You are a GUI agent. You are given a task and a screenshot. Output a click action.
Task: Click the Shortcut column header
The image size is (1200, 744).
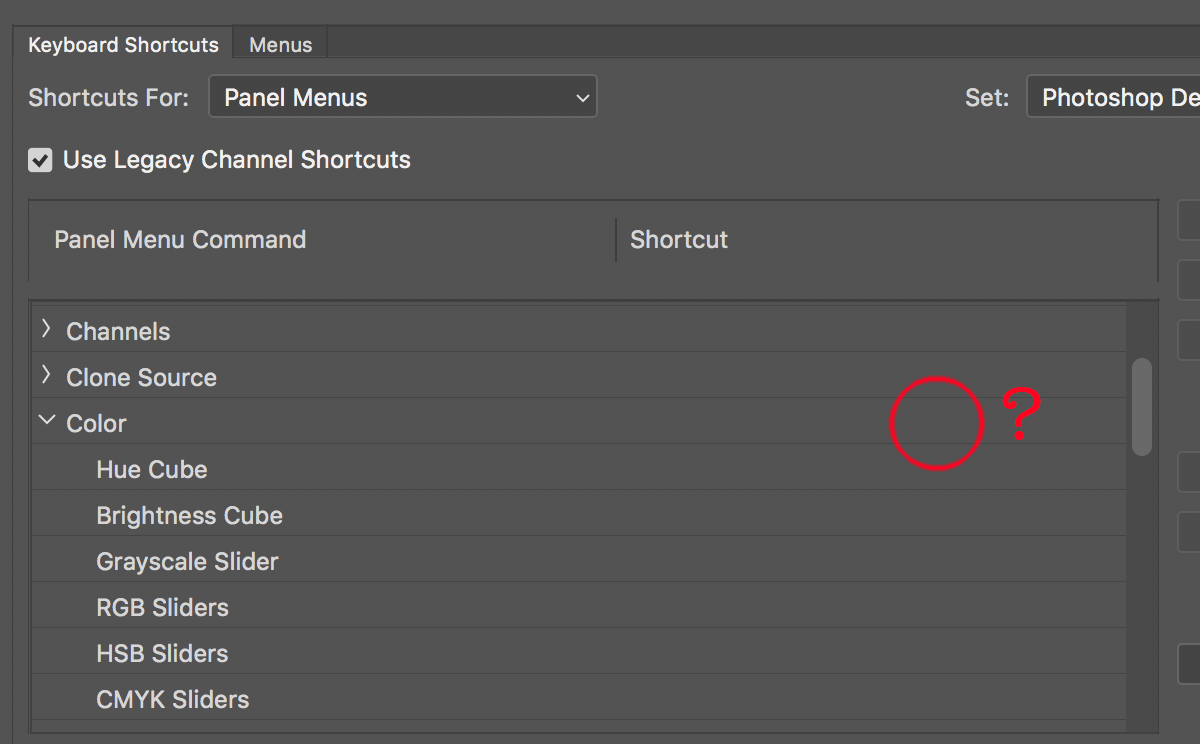(679, 240)
